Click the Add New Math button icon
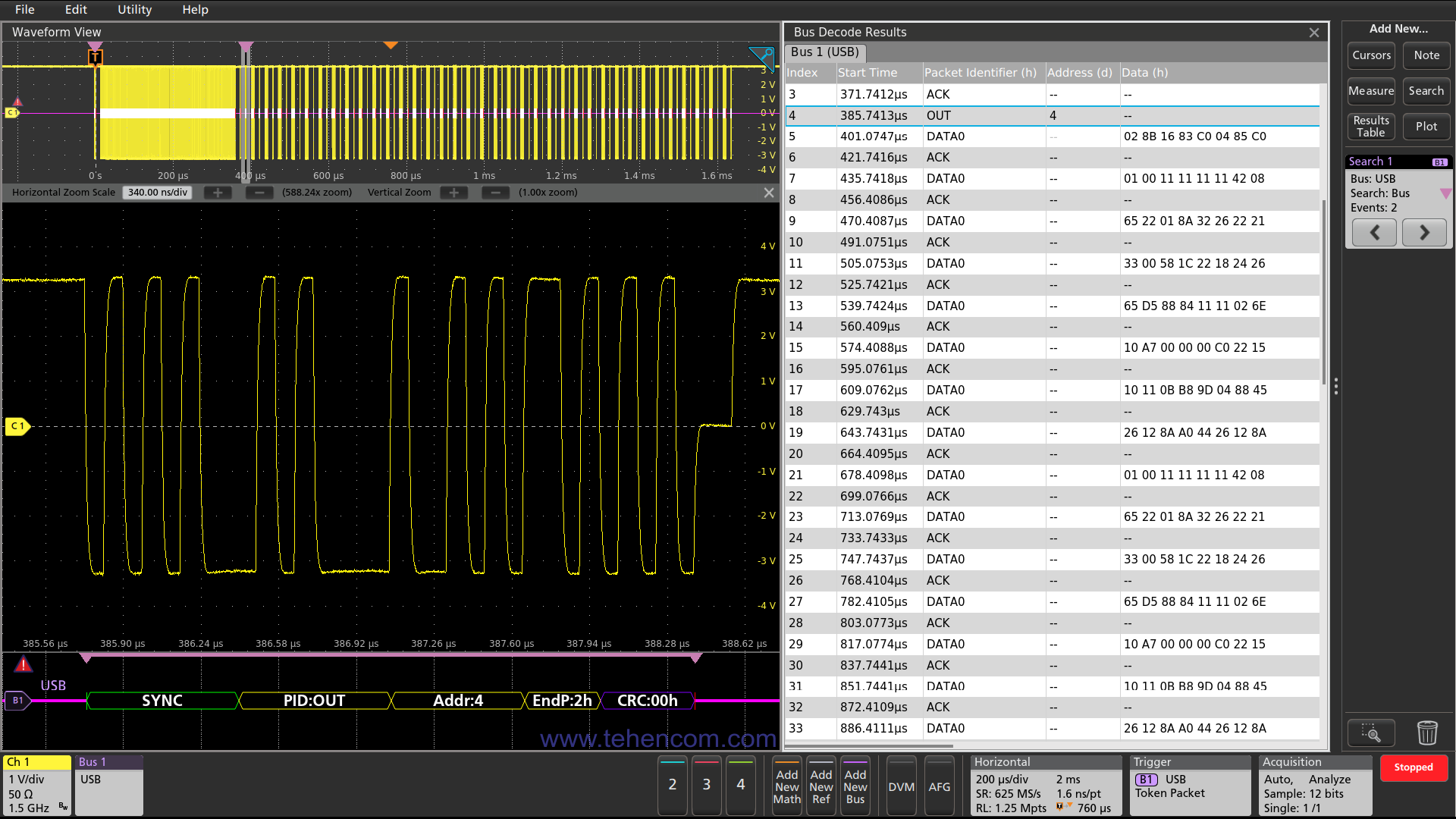This screenshot has height=819, width=1456. point(787,785)
